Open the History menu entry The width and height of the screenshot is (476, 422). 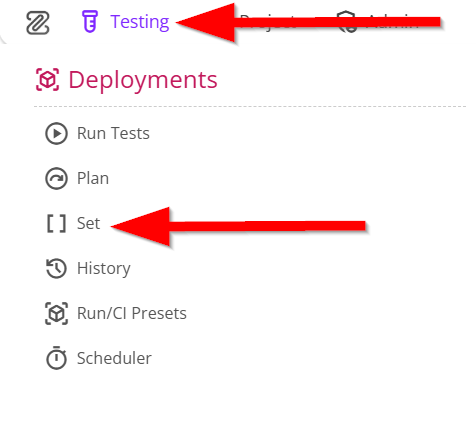(104, 269)
